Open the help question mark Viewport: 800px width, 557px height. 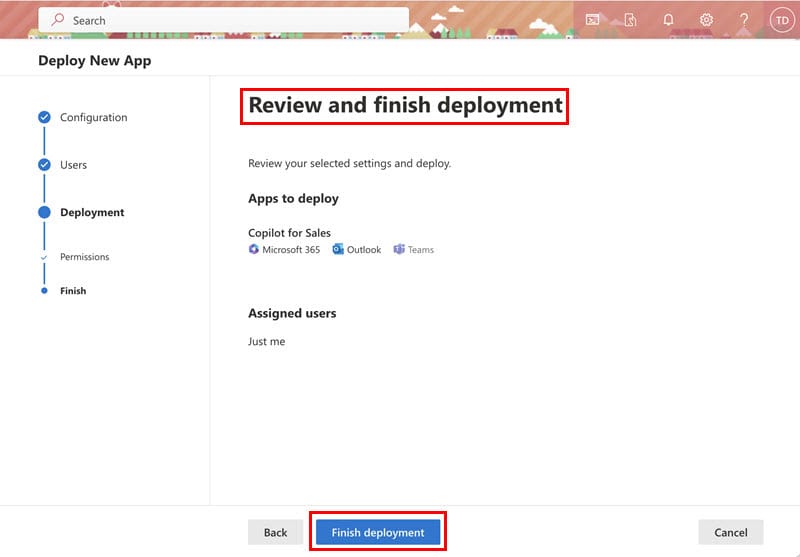click(744, 20)
